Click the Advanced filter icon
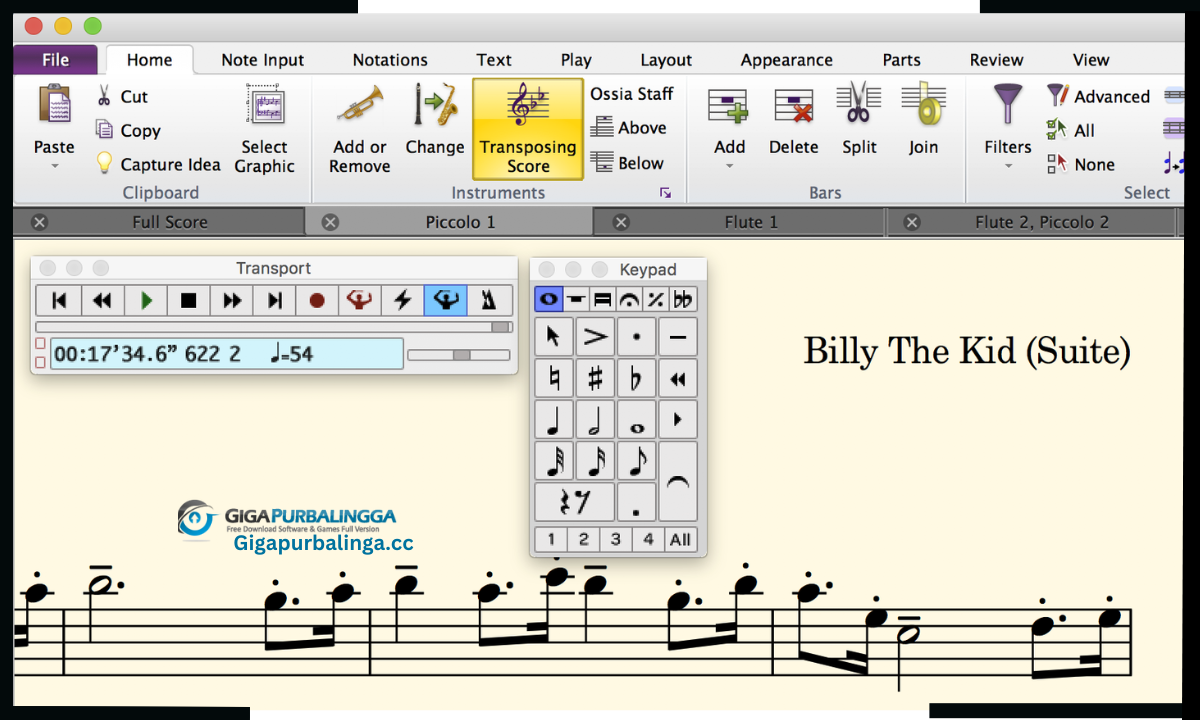Image resolution: width=1200 pixels, height=720 pixels. click(1057, 96)
